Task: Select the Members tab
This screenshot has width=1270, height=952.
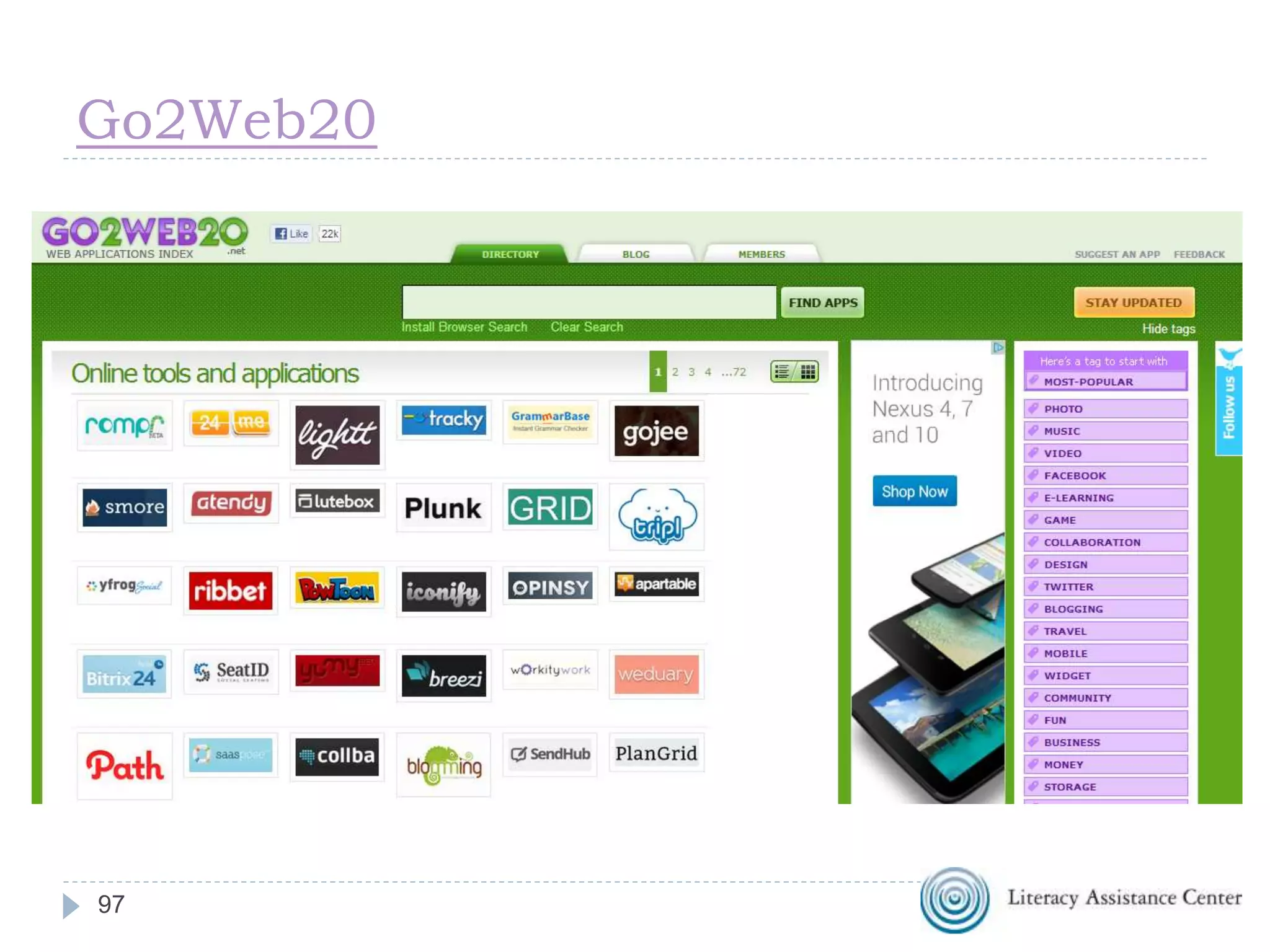Action: point(762,254)
